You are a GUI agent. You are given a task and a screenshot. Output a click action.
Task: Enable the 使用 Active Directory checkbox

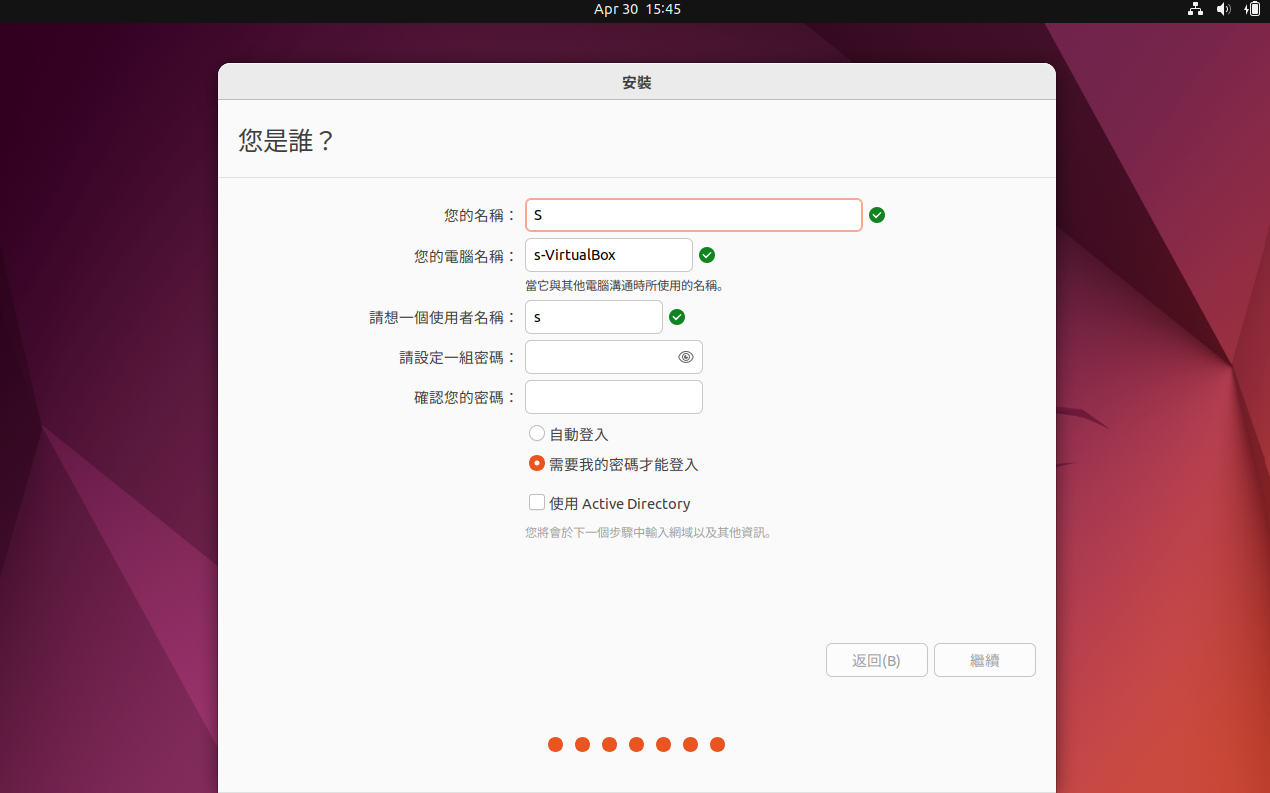click(537, 502)
